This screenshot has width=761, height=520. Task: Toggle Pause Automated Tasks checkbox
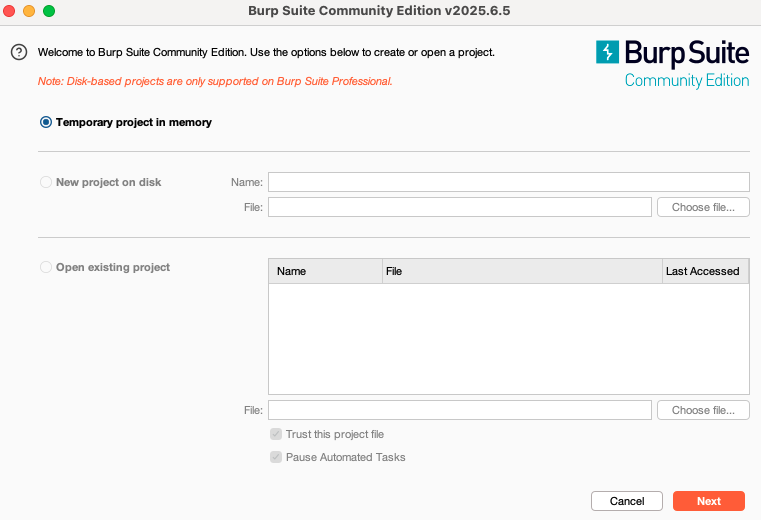point(276,457)
